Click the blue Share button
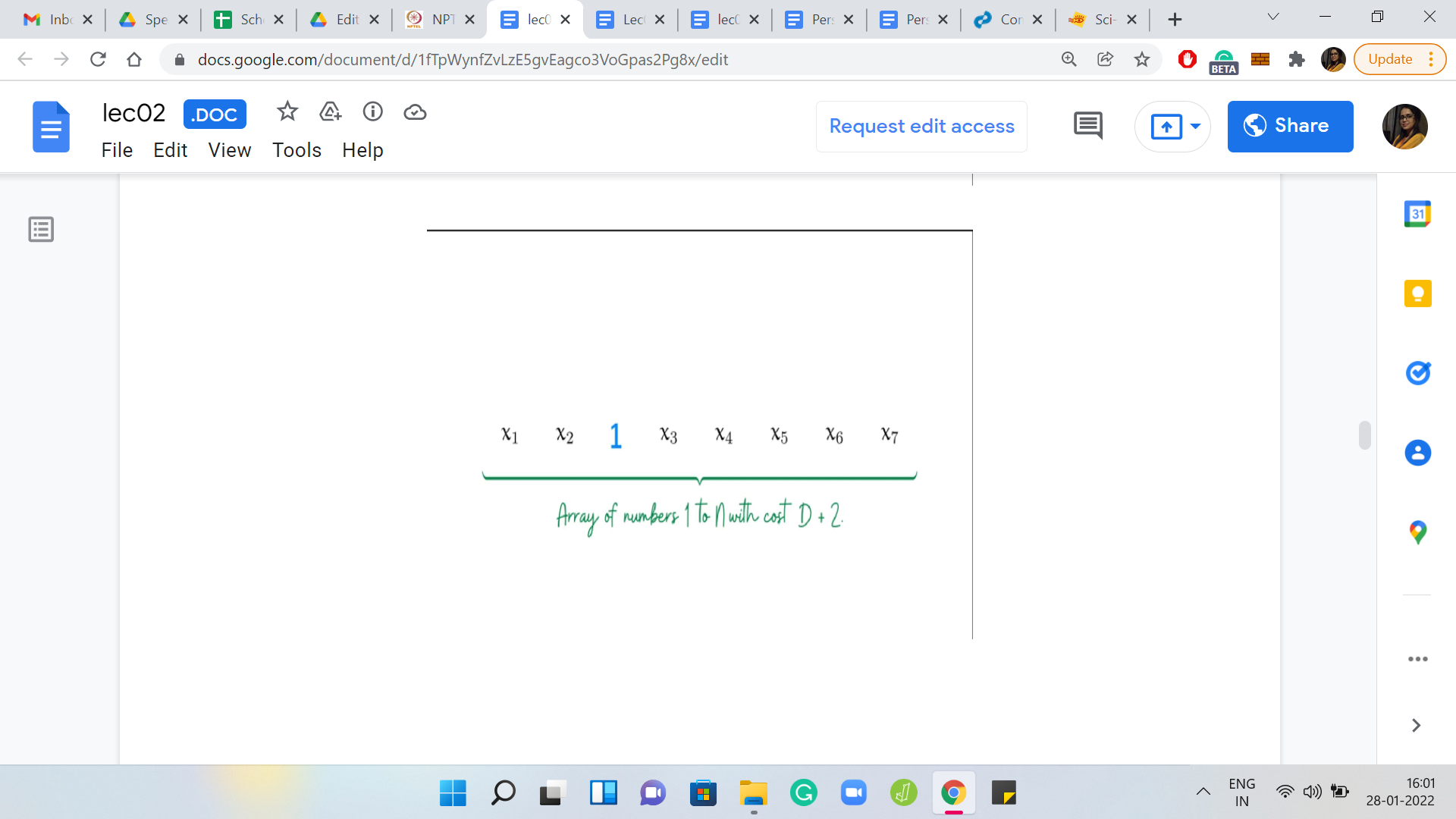Screen dimensions: 1456x819 pos(1289,126)
